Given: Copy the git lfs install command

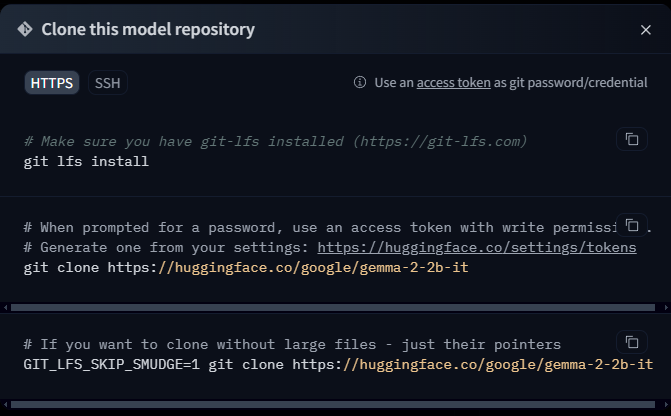Looking at the screenshot, I should (632, 139).
